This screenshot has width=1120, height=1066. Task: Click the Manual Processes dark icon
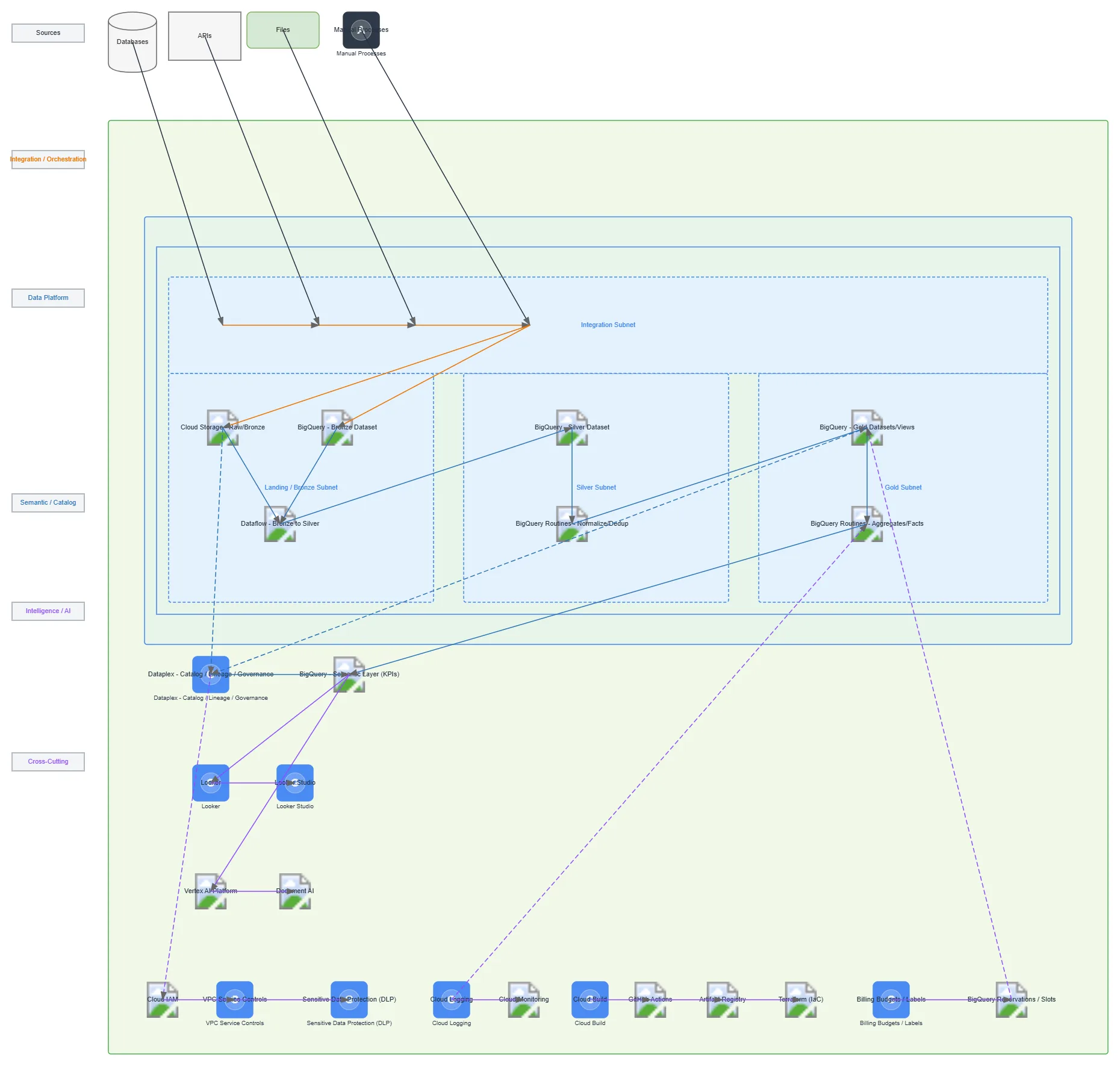(361, 30)
